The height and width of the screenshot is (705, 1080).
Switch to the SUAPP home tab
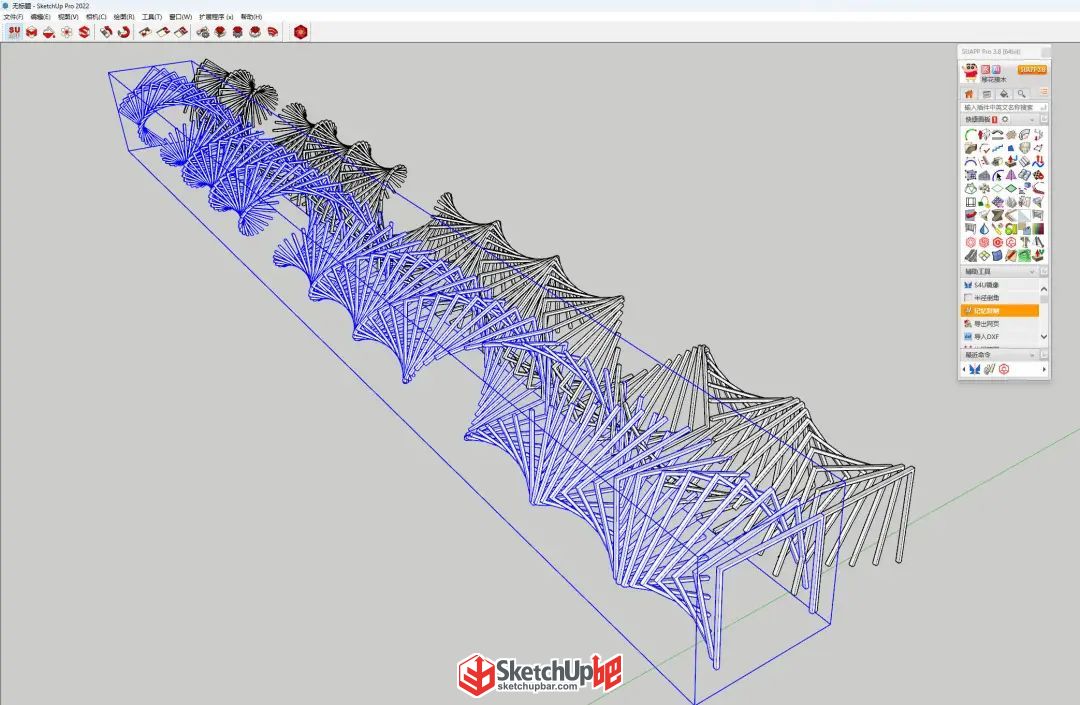(x=969, y=94)
